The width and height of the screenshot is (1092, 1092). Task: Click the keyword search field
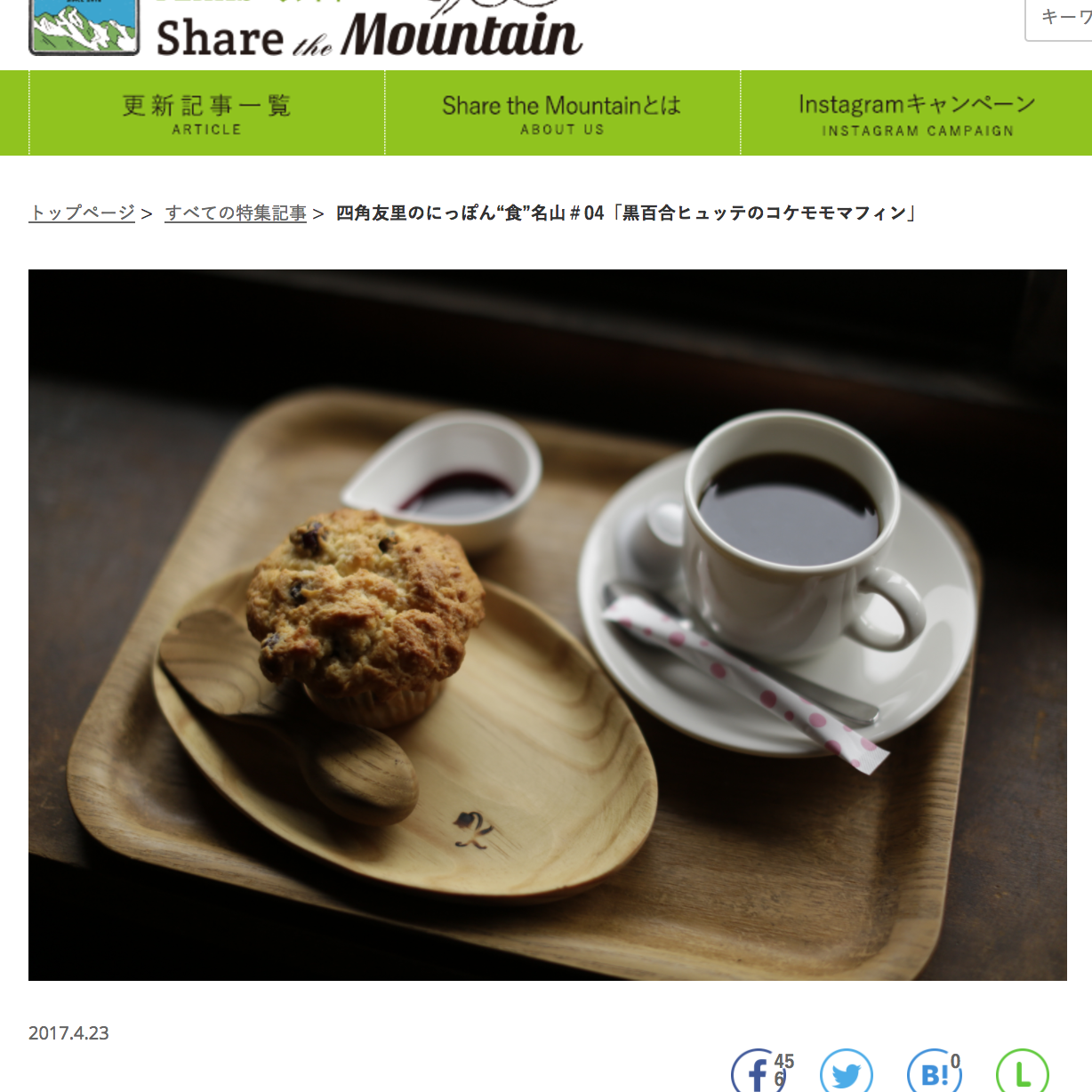[x=1059, y=18]
